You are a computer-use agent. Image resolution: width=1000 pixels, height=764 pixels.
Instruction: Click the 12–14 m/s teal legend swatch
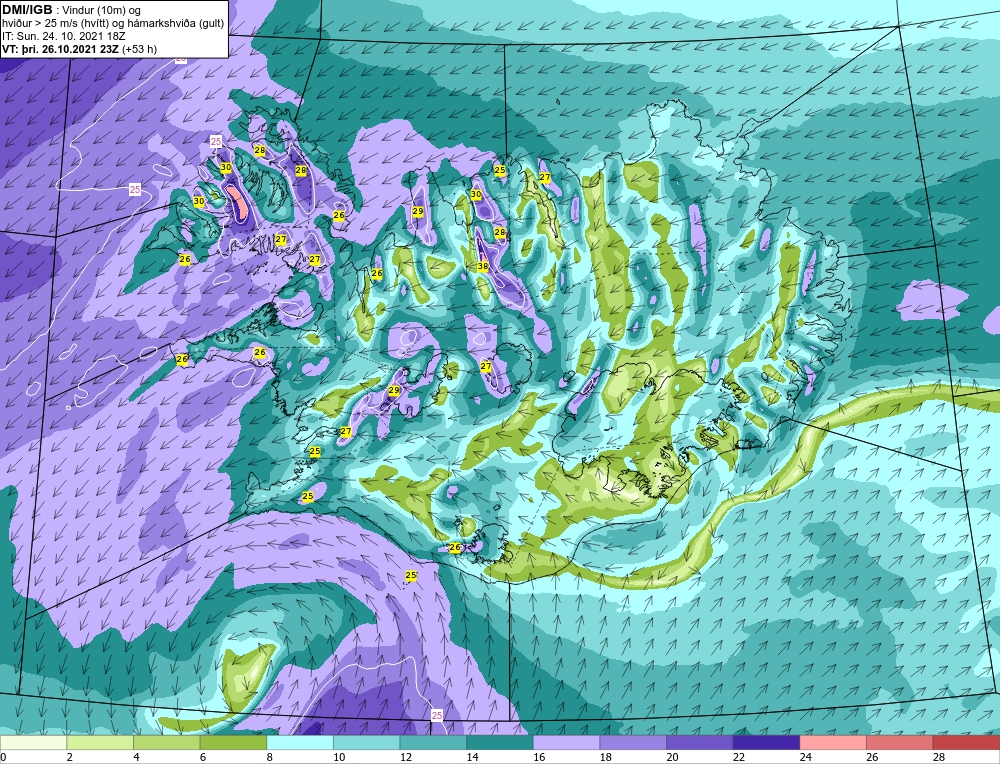tap(433, 743)
